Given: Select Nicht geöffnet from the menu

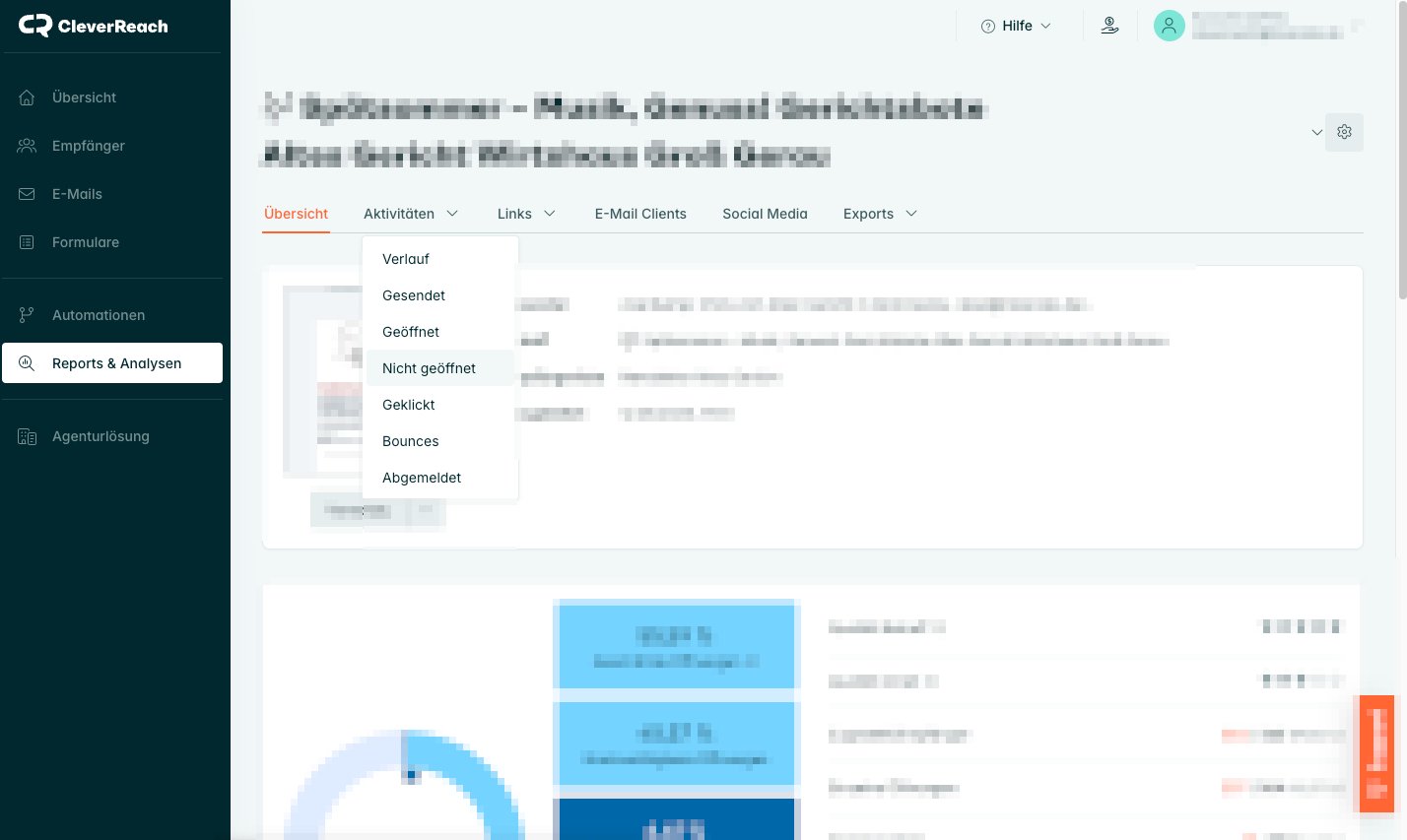Looking at the screenshot, I should [429, 368].
